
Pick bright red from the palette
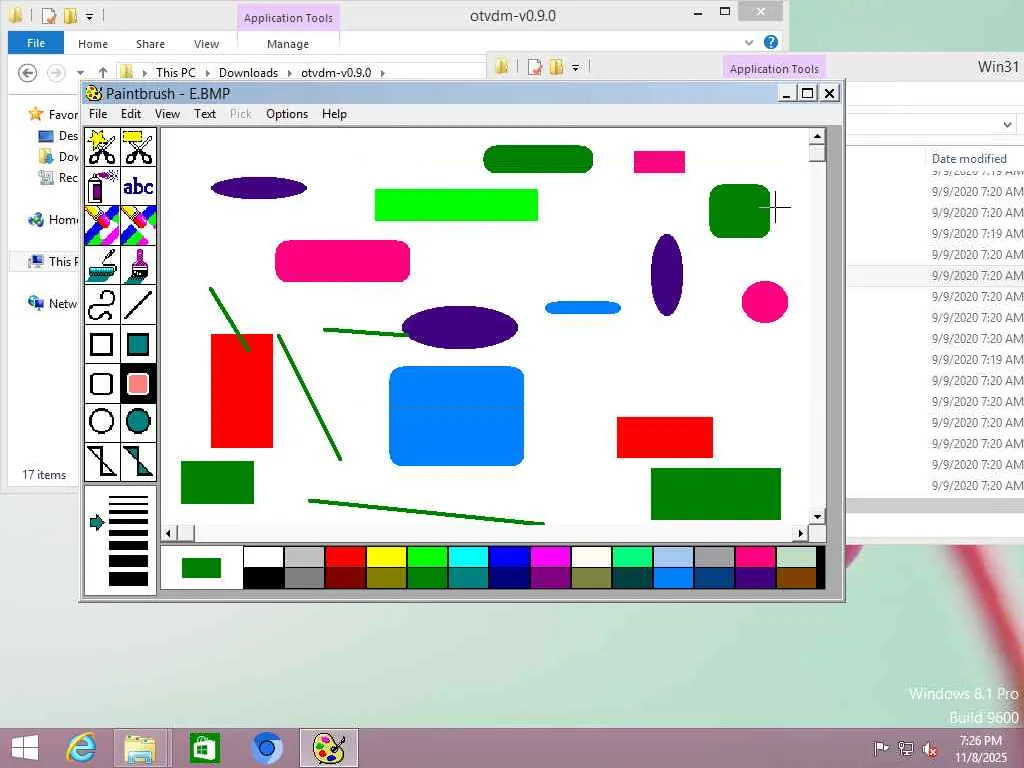[345, 557]
